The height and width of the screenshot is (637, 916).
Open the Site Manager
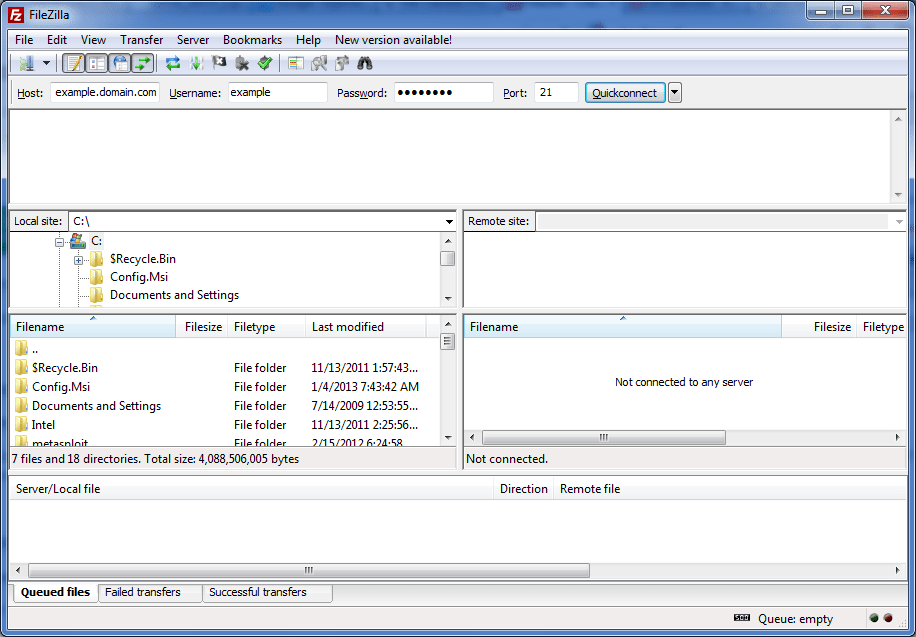click(x=24, y=62)
